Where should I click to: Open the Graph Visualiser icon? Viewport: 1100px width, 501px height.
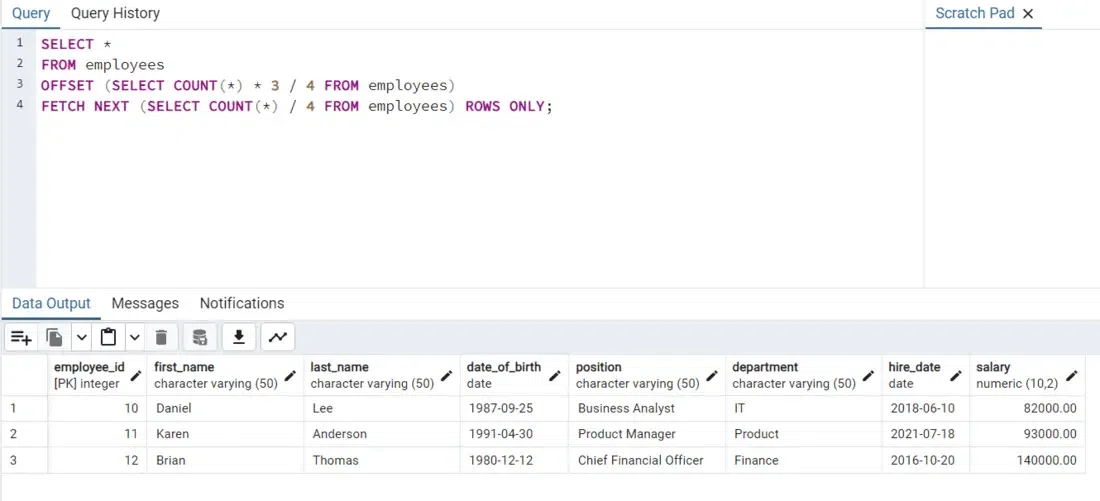278,338
